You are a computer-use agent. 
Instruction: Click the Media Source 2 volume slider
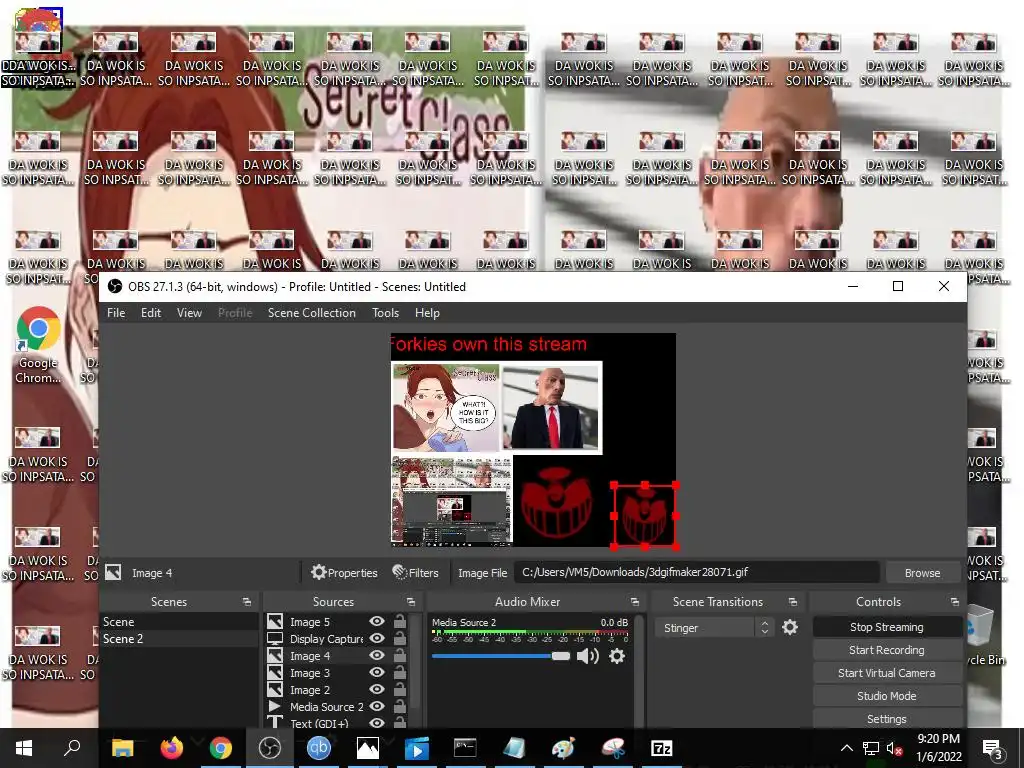pos(501,656)
